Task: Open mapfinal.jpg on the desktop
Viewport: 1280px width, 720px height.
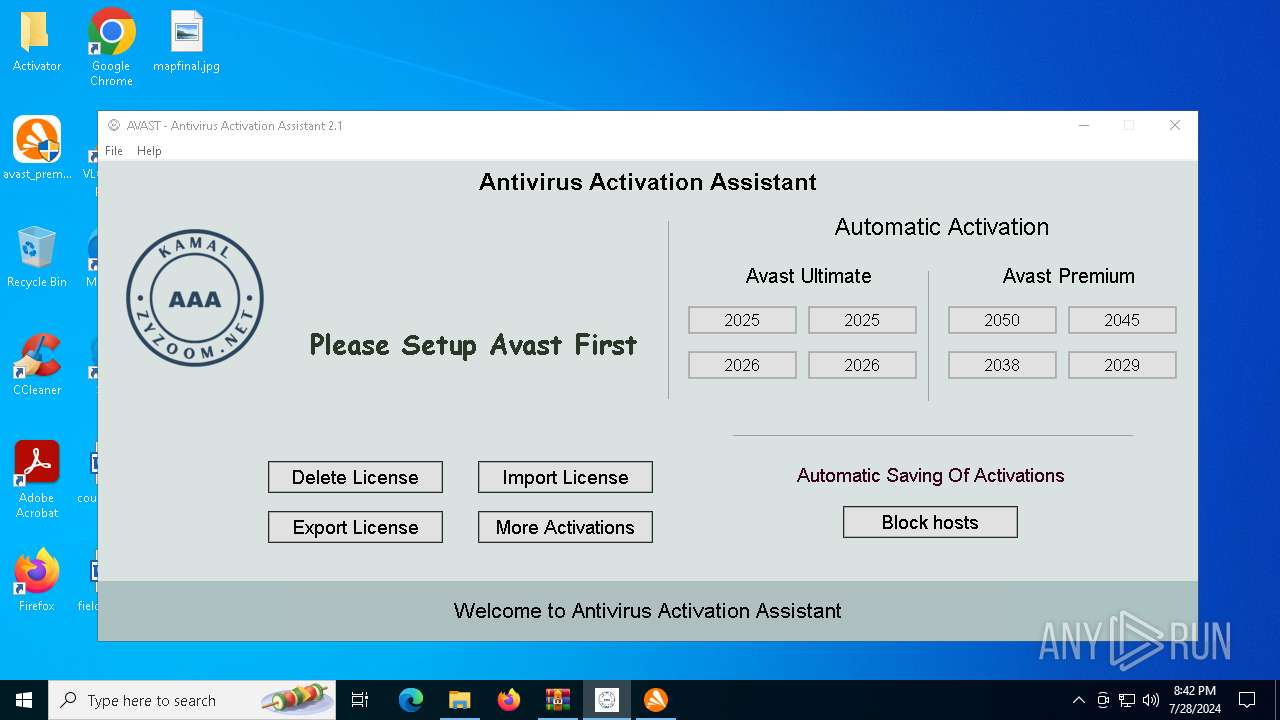Action: click(x=186, y=42)
